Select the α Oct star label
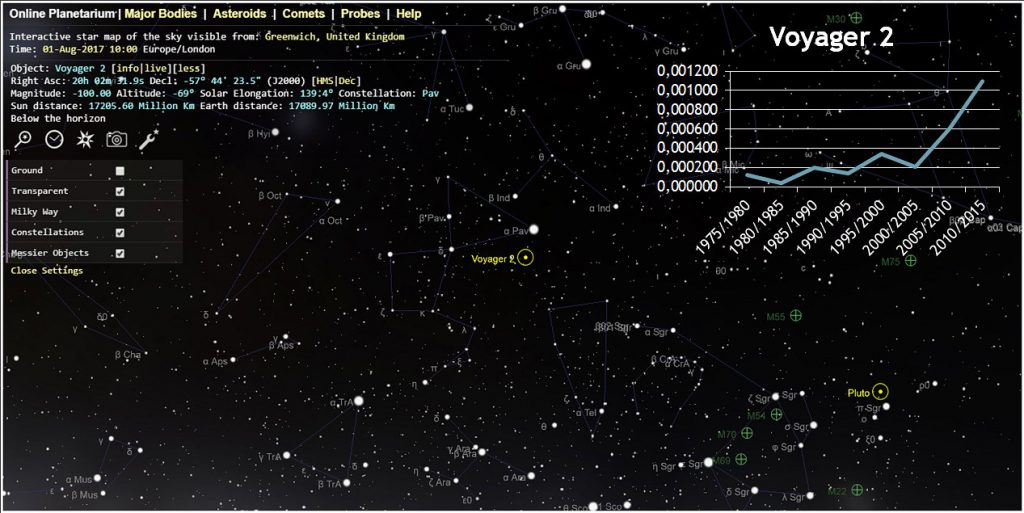Screen dimensions: 1024x513 click(330, 221)
